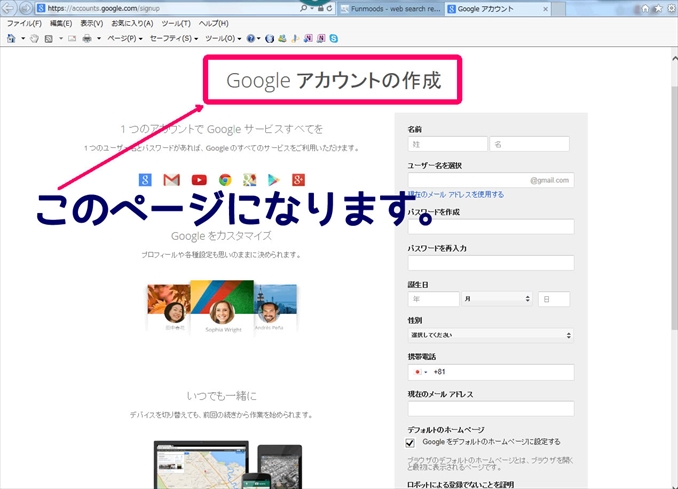Click the mobile phone field showing +81

tap(491, 372)
